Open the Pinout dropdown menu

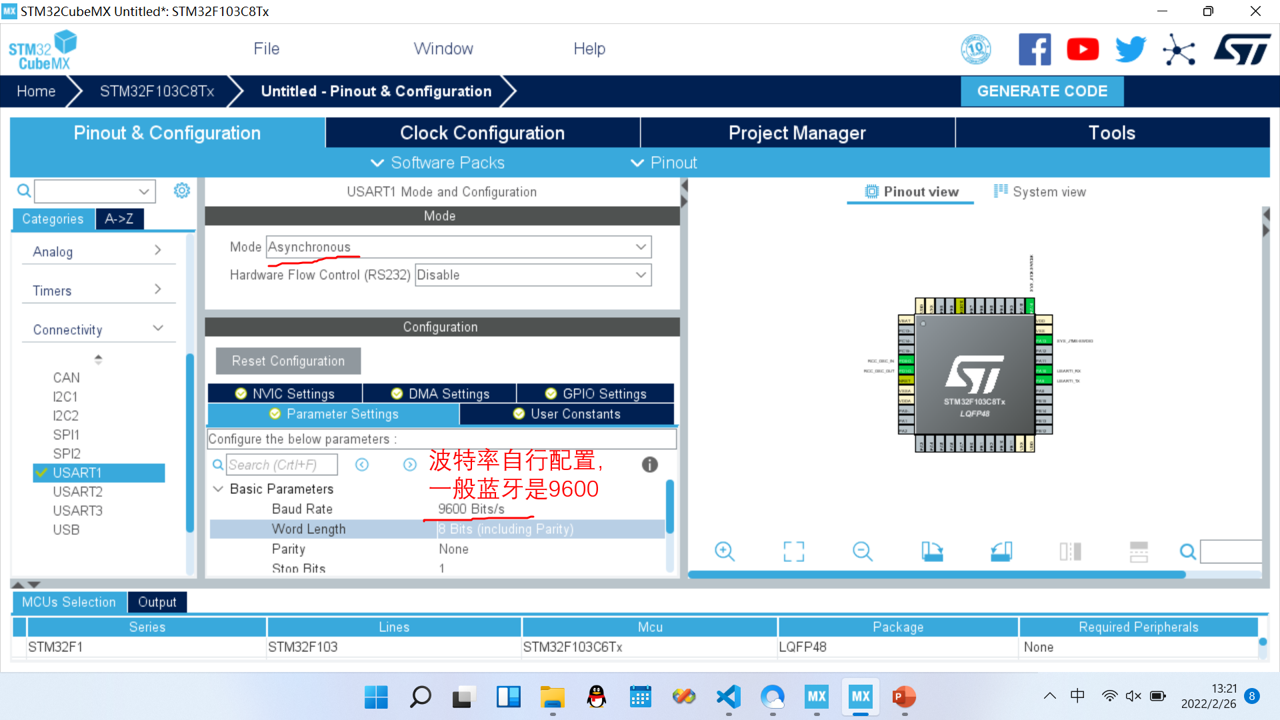pyautogui.click(x=664, y=163)
